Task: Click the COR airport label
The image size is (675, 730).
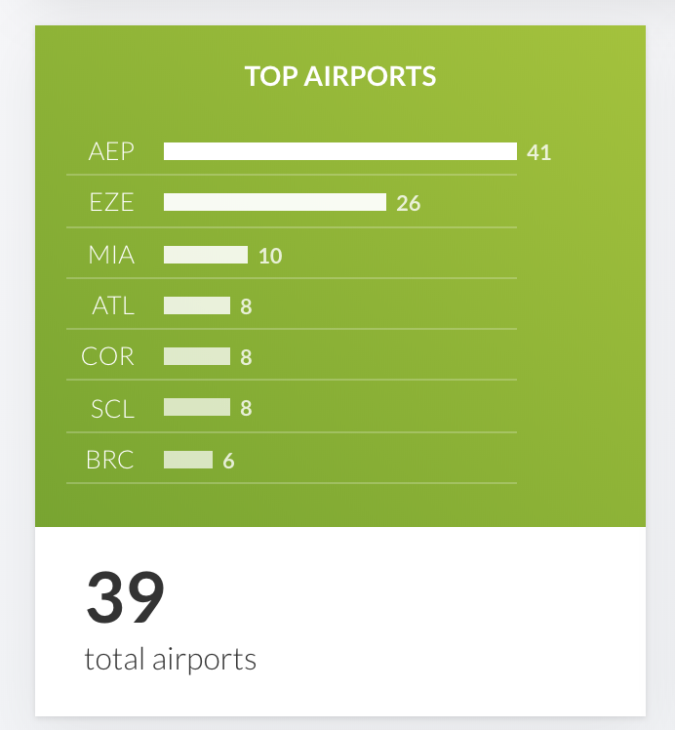Action: pos(108,357)
